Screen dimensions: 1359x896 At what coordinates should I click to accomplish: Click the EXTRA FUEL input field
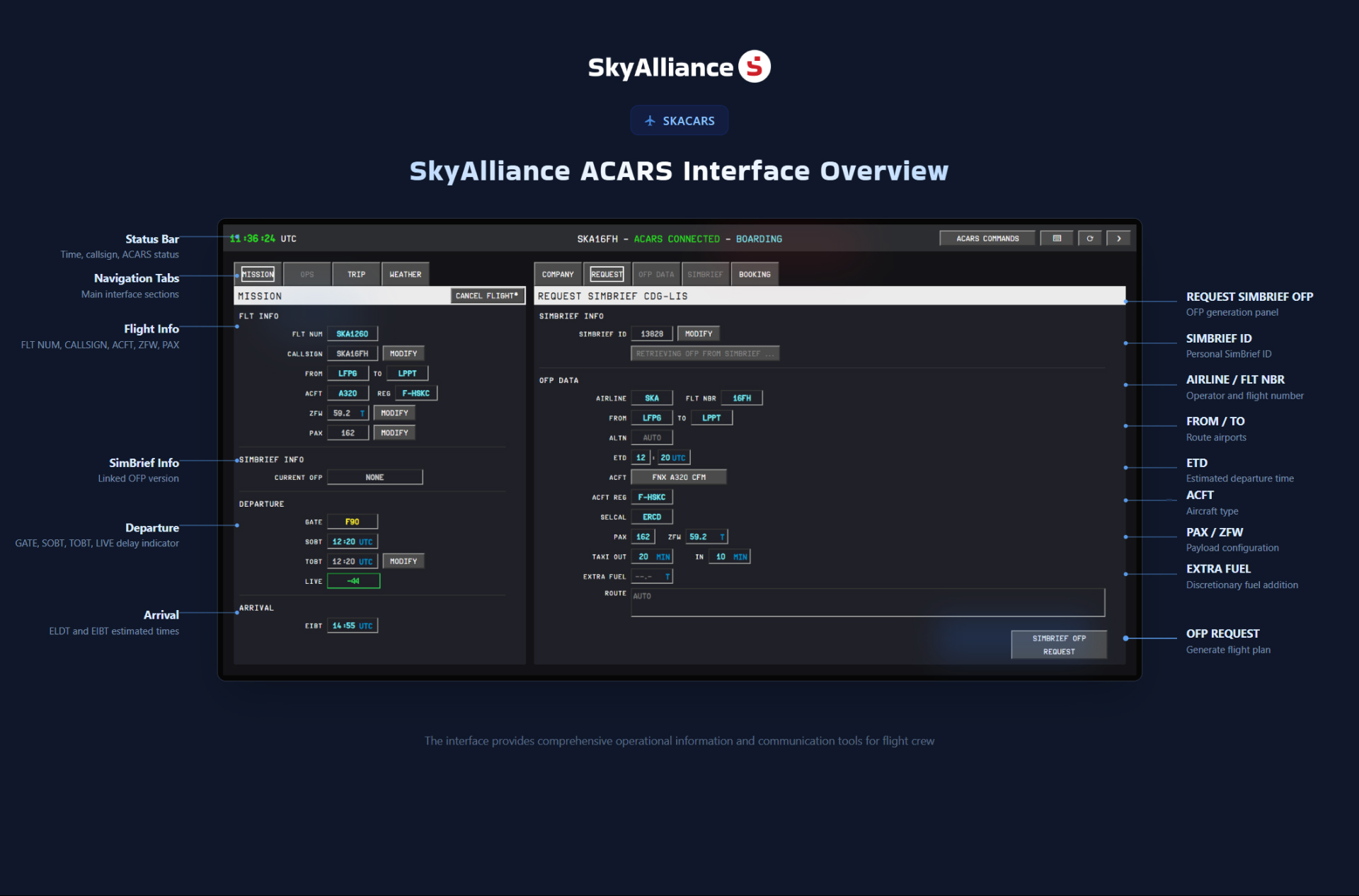tap(651, 577)
